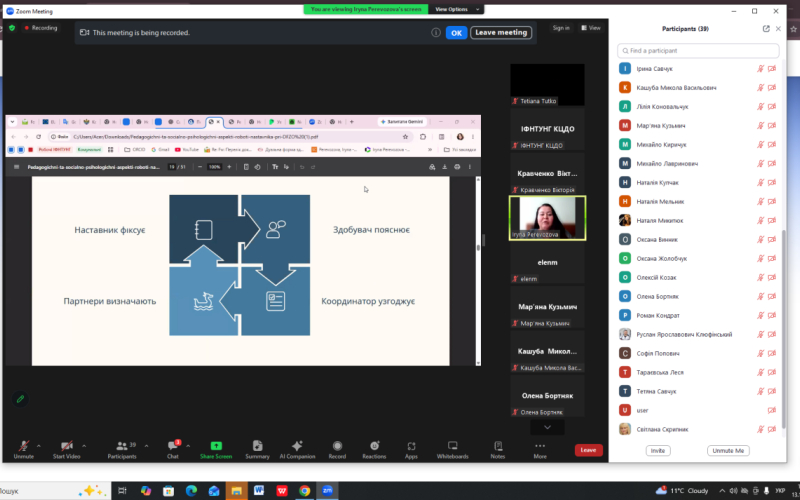The height and width of the screenshot is (500, 800).
Task: Click the Invite button
Action: 658,451
